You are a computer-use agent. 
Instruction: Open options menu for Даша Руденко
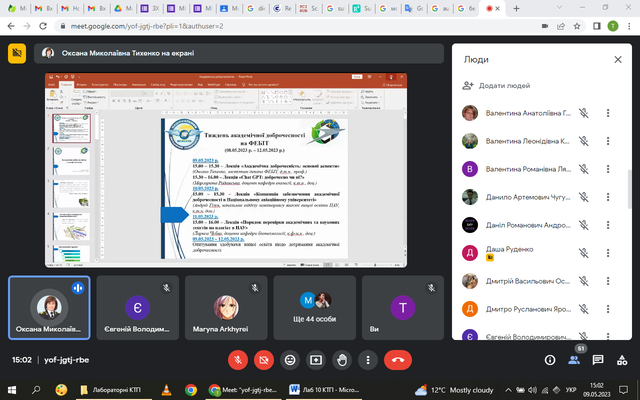point(608,253)
